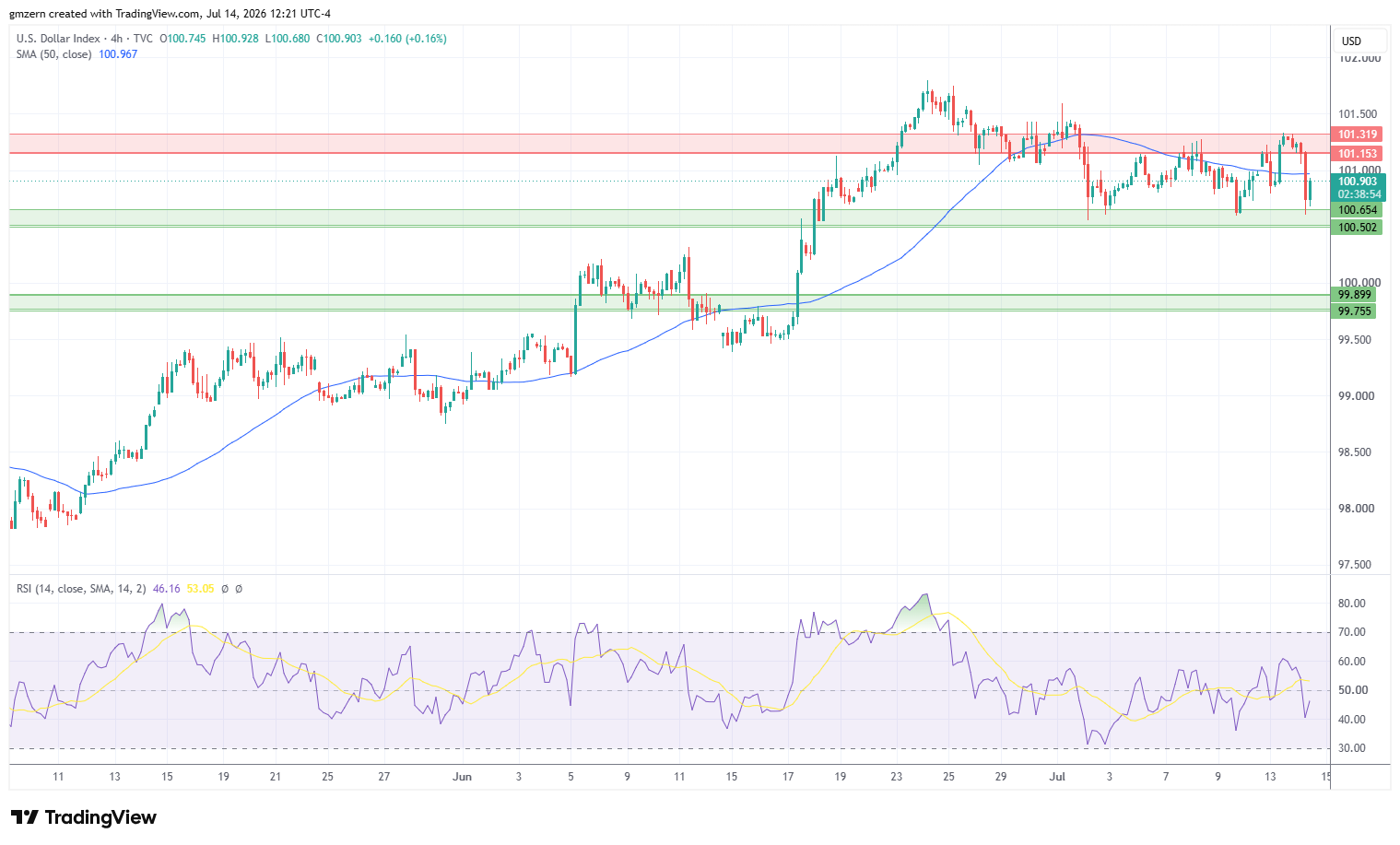The height and width of the screenshot is (845, 1400).
Task: Select the green 99.899 price label
Action: (1355, 295)
